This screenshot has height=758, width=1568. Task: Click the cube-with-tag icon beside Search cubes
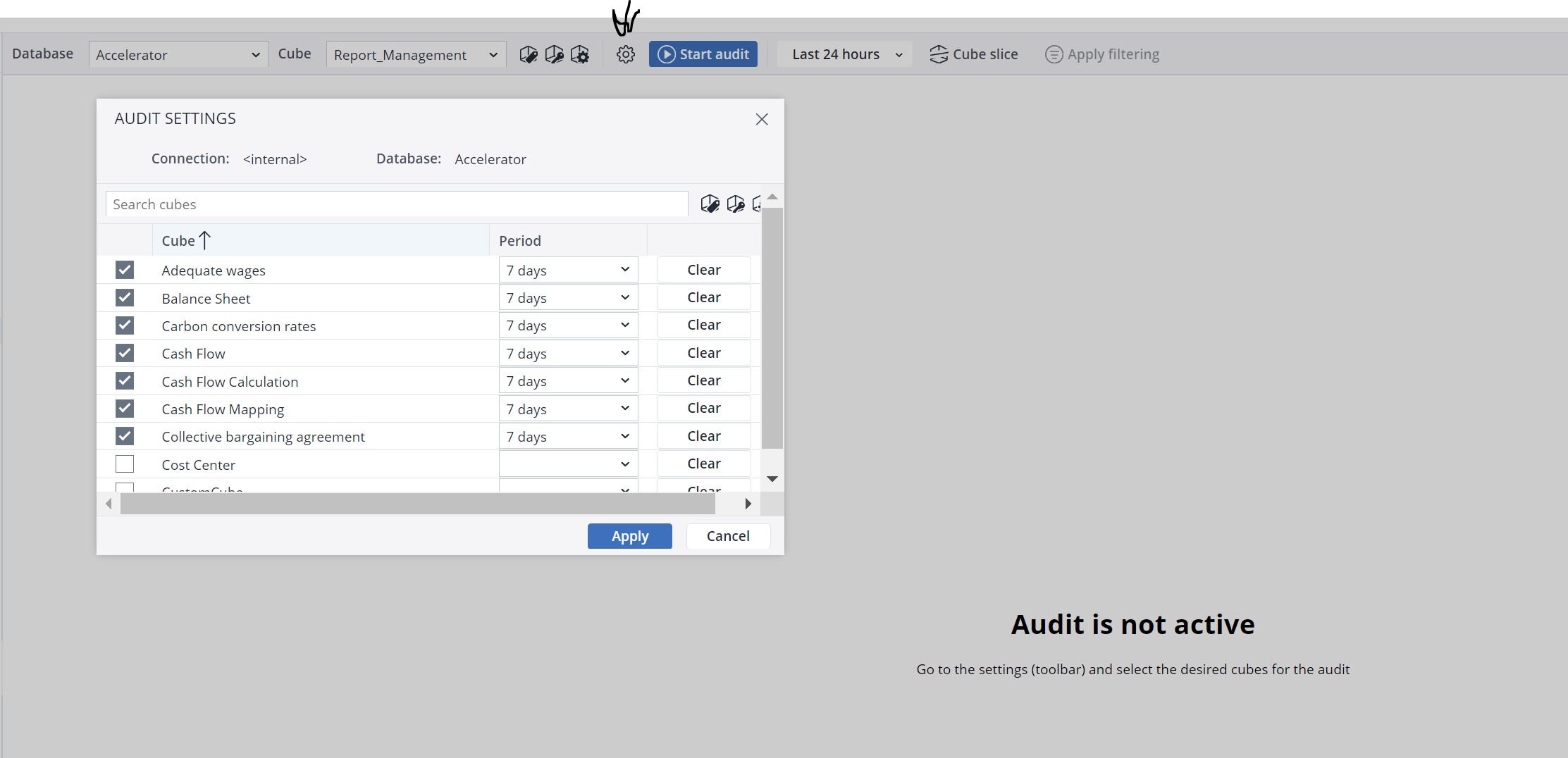tap(710, 204)
